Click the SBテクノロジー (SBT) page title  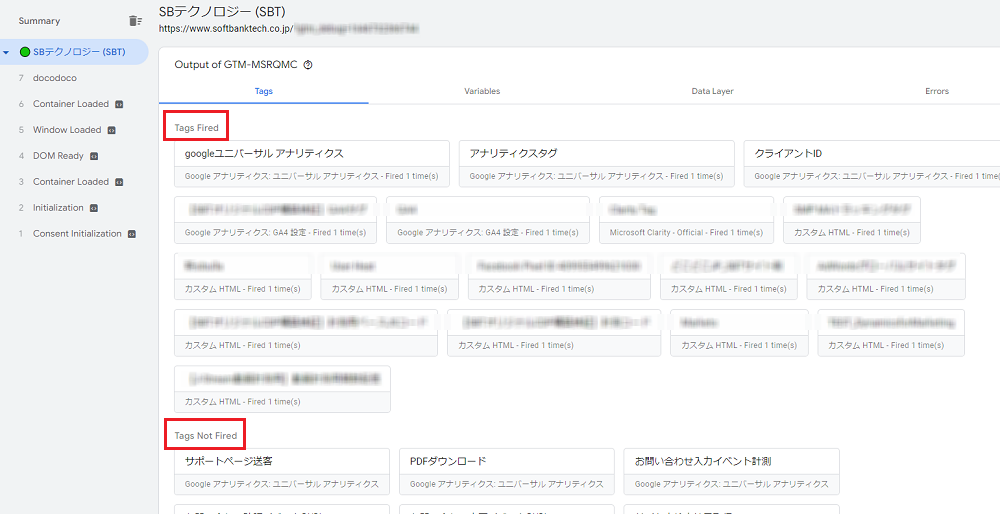click(x=222, y=10)
